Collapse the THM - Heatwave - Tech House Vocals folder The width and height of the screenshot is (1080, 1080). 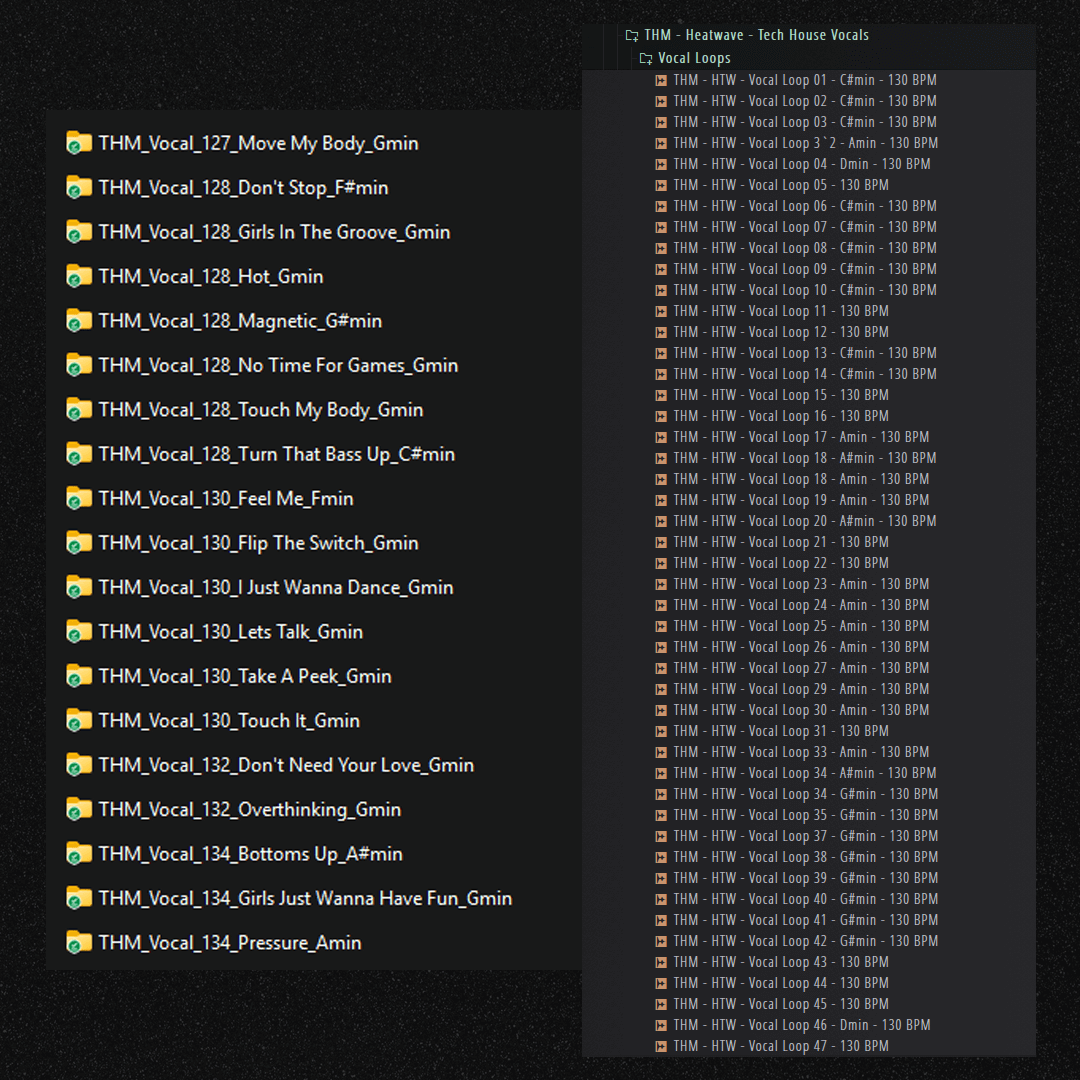click(632, 35)
